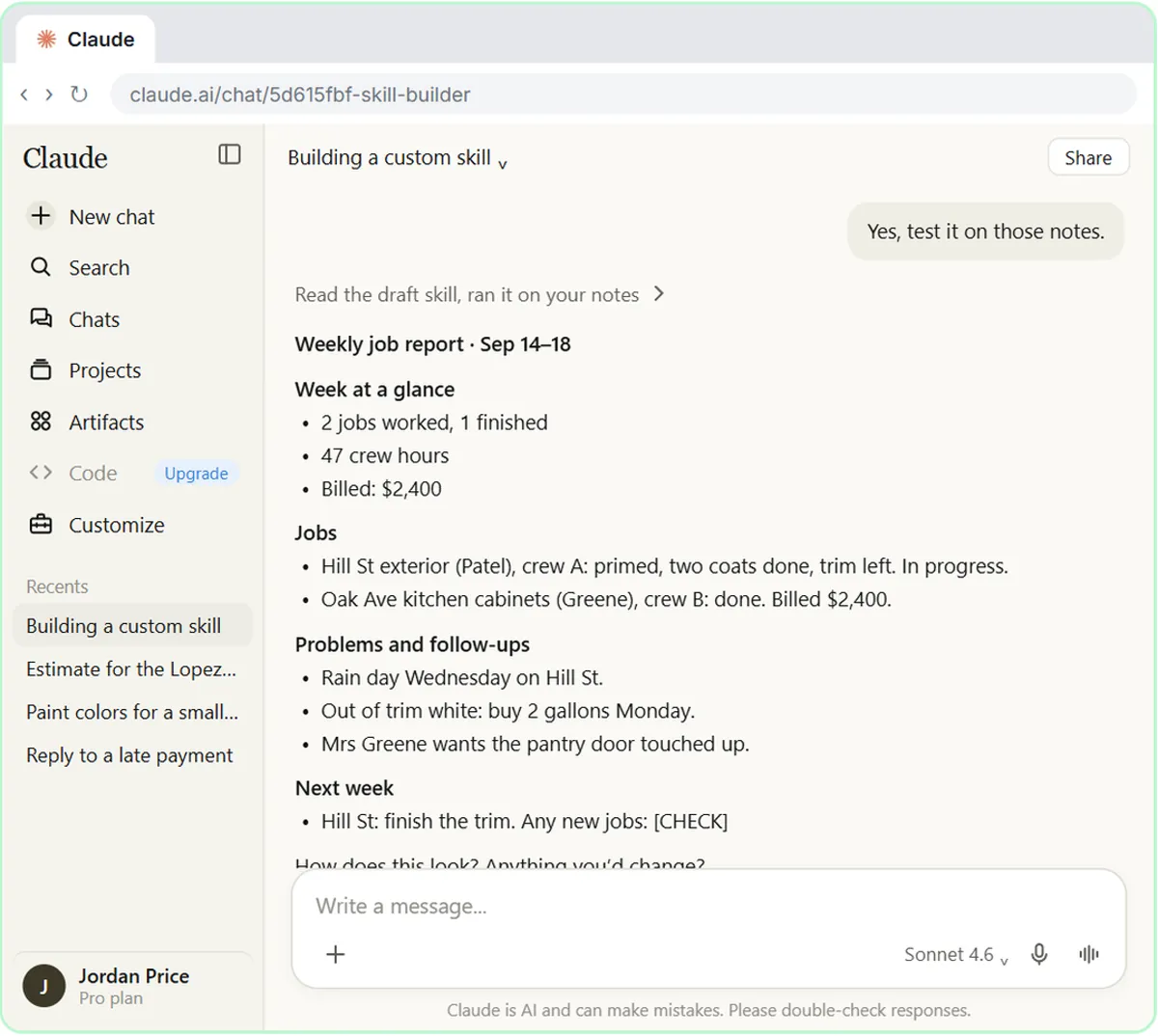Click the 'Write a message...' input field

(708, 907)
